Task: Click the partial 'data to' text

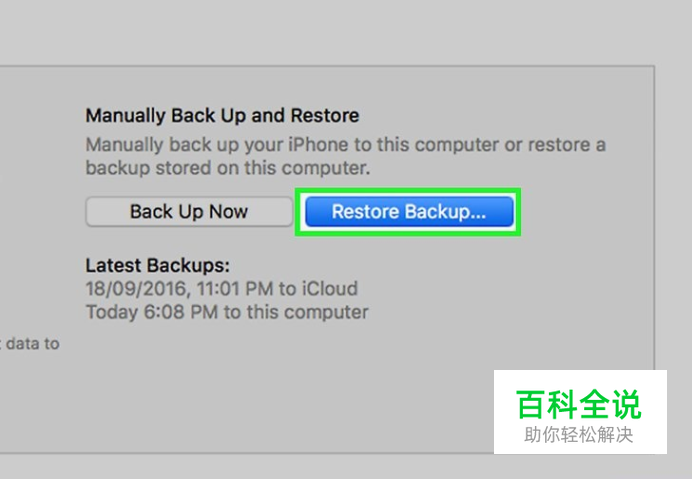Action: pos(30,343)
